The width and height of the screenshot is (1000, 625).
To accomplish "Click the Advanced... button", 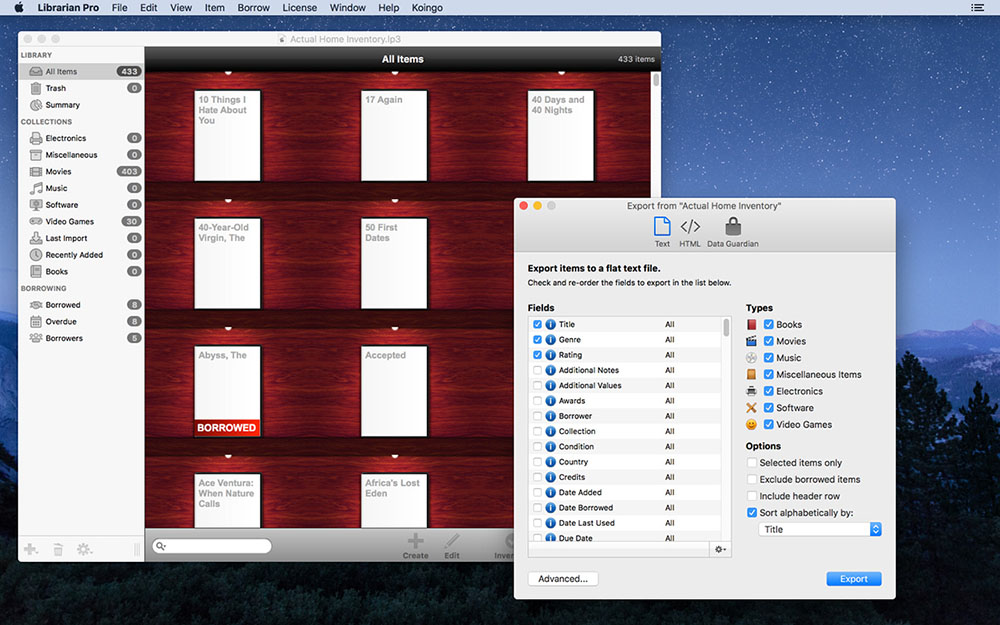I will pos(562,578).
